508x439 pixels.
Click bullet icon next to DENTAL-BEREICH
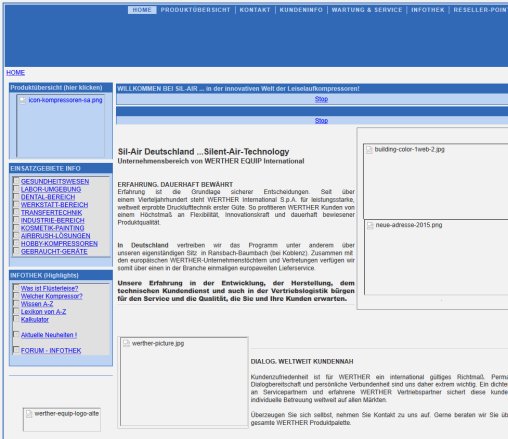pyautogui.click(x=16, y=196)
